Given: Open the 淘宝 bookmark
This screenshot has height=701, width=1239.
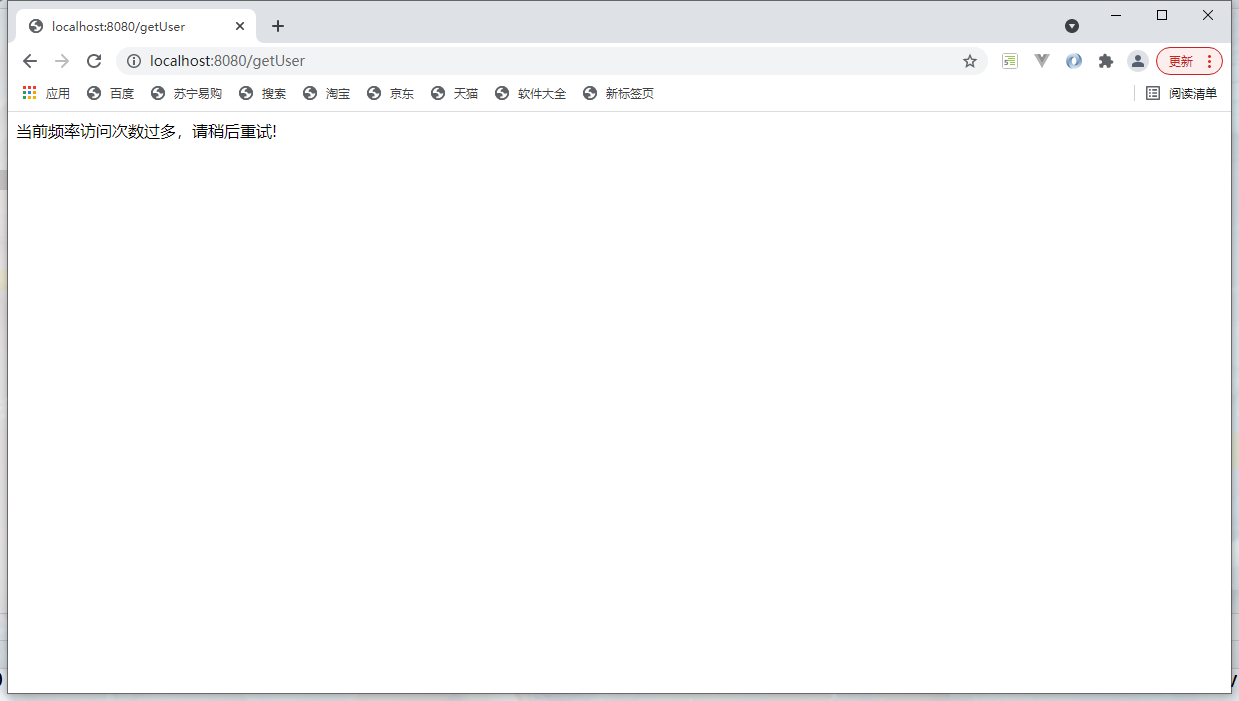Looking at the screenshot, I should pos(326,93).
